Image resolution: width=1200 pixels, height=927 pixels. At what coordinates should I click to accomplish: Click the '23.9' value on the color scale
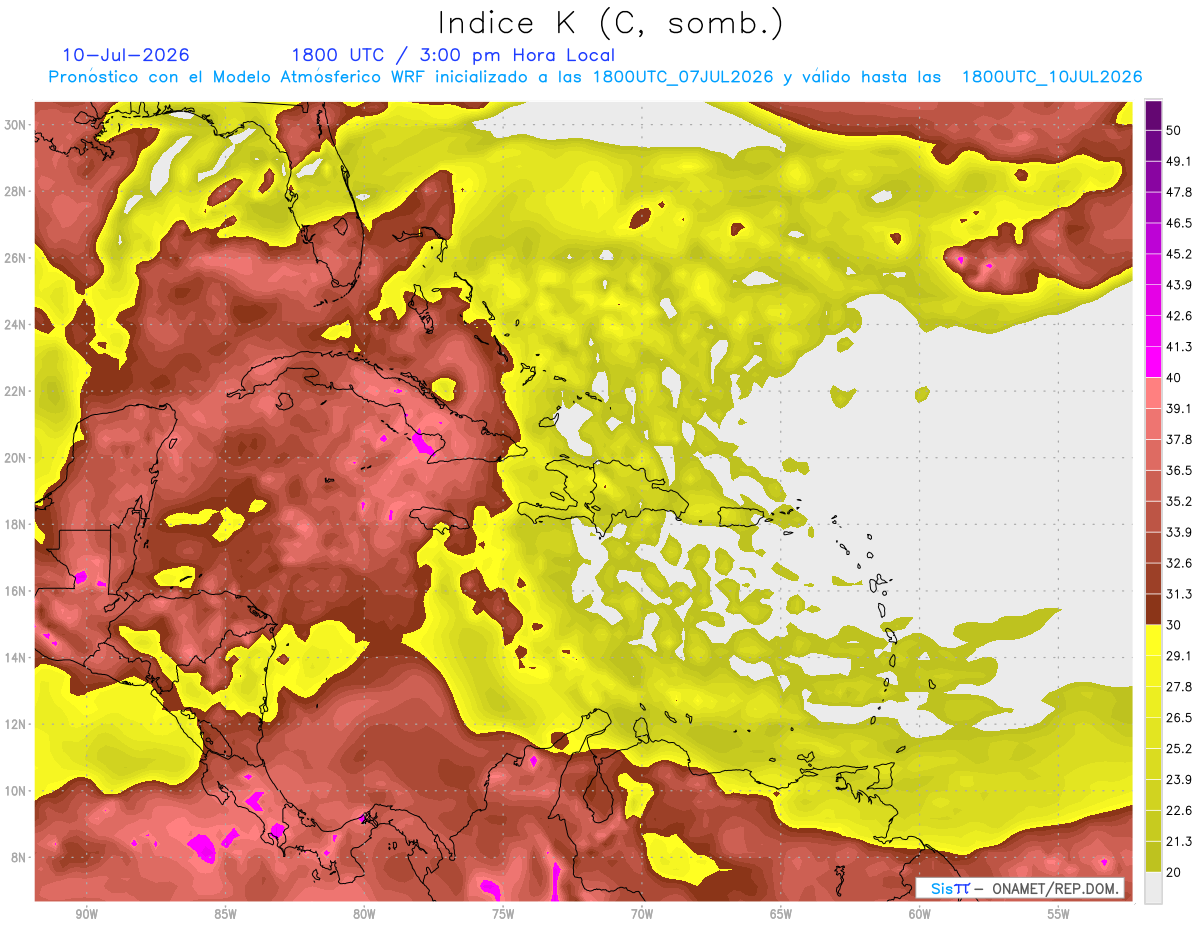coord(1179,779)
